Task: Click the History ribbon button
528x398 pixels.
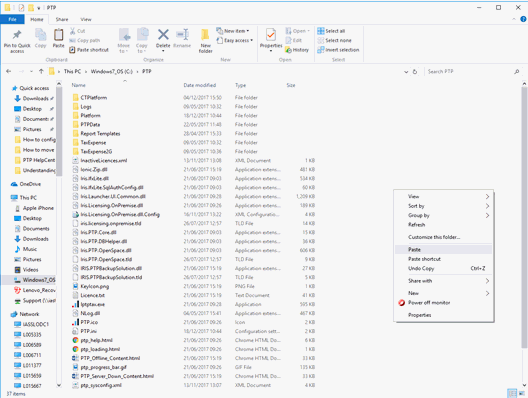Action: 297,50
